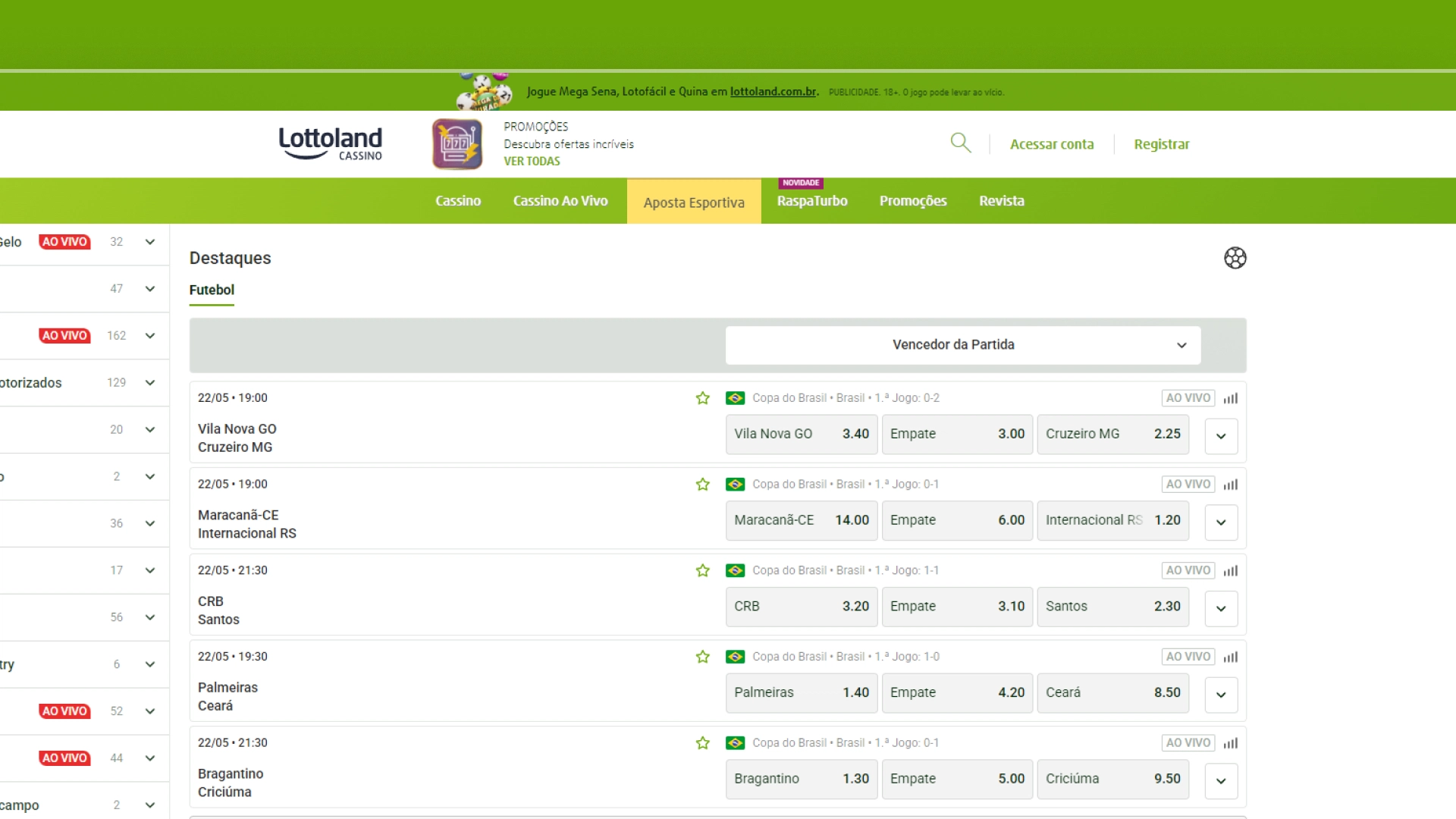Bet on Ceará at 8.50
Image resolution: width=1456 pixels, height=819 pixels.
click(x=1112, y=693)
